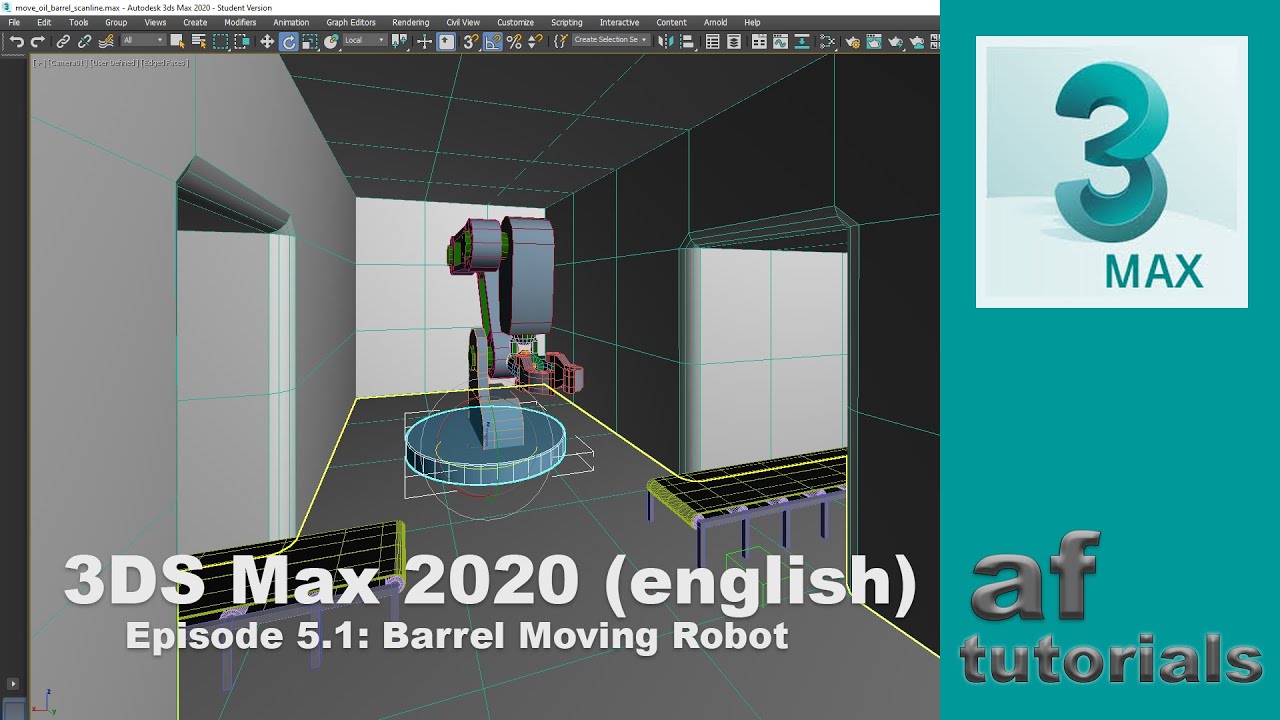Click the Use Pivot Point Center icon
Screen dimensions: 1280x720
399,41
